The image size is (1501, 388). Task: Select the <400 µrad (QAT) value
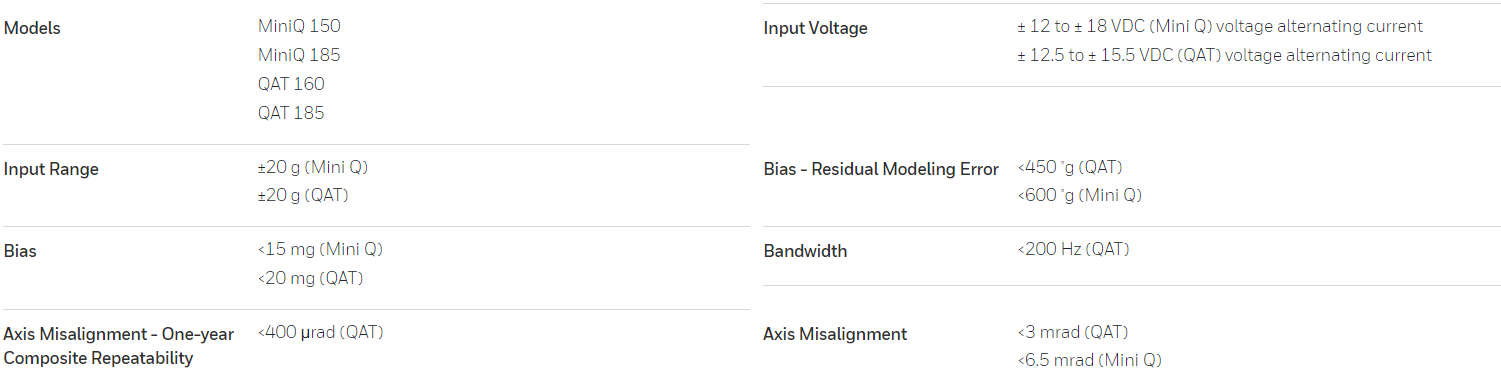point(320,332)
